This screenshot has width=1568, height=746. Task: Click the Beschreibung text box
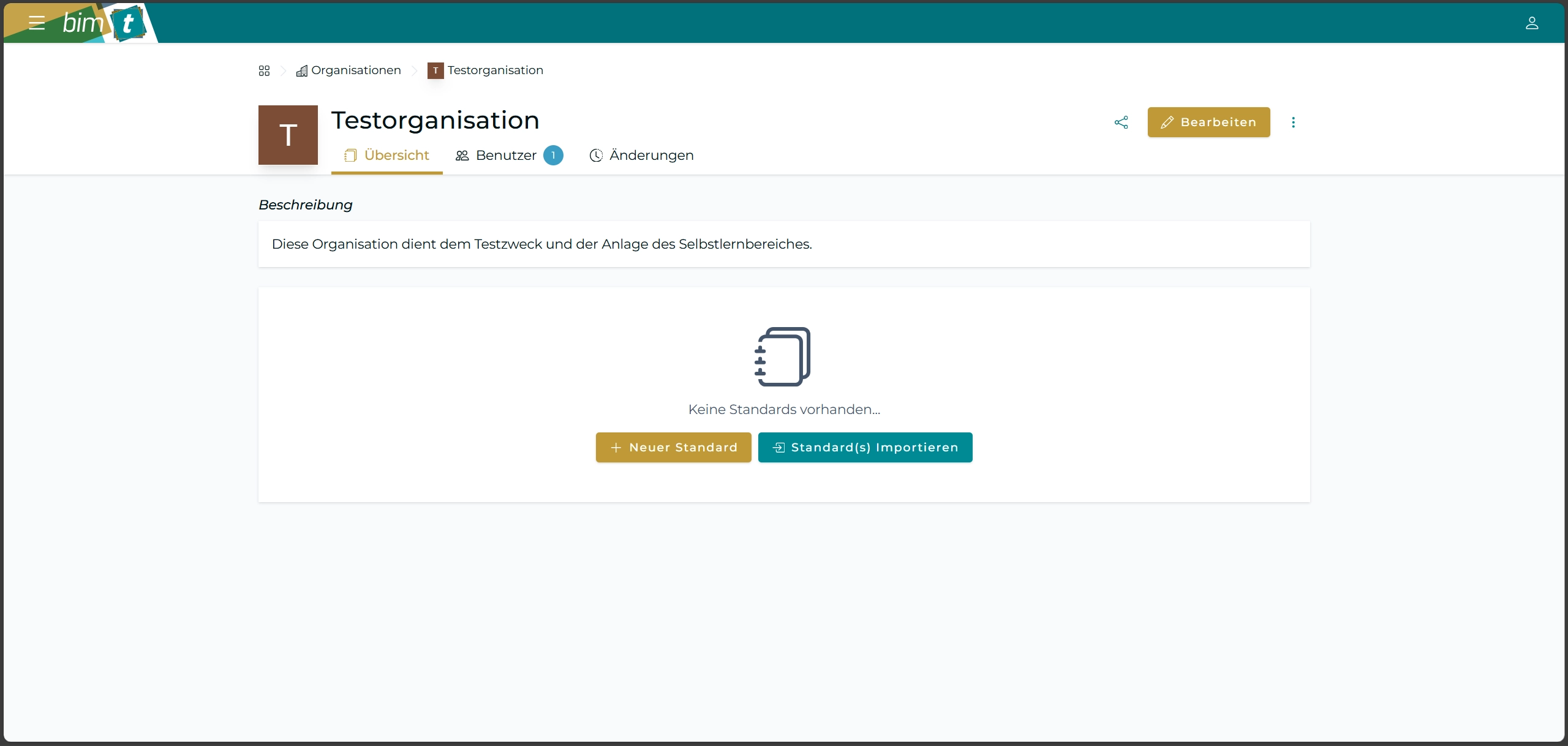coord(783,244)
